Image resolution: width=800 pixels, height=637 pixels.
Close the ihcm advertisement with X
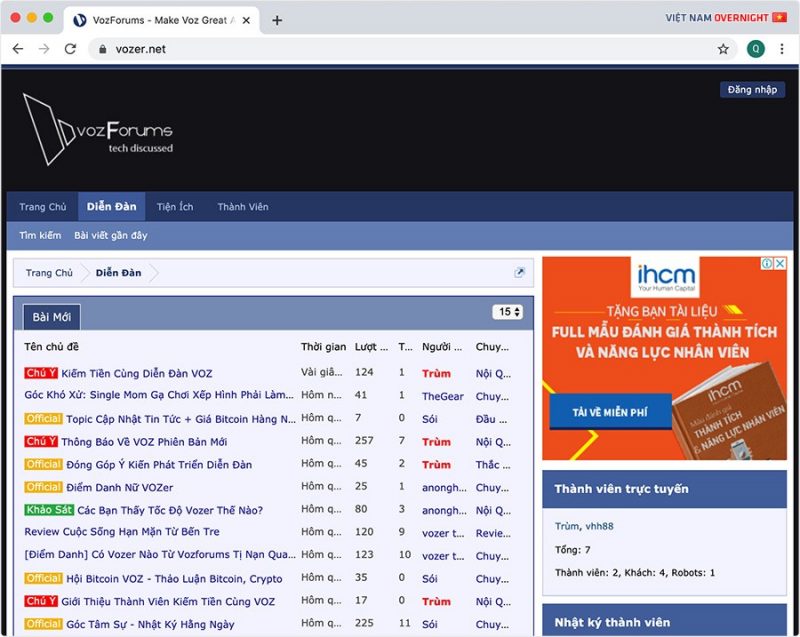[x=780, y=264]
